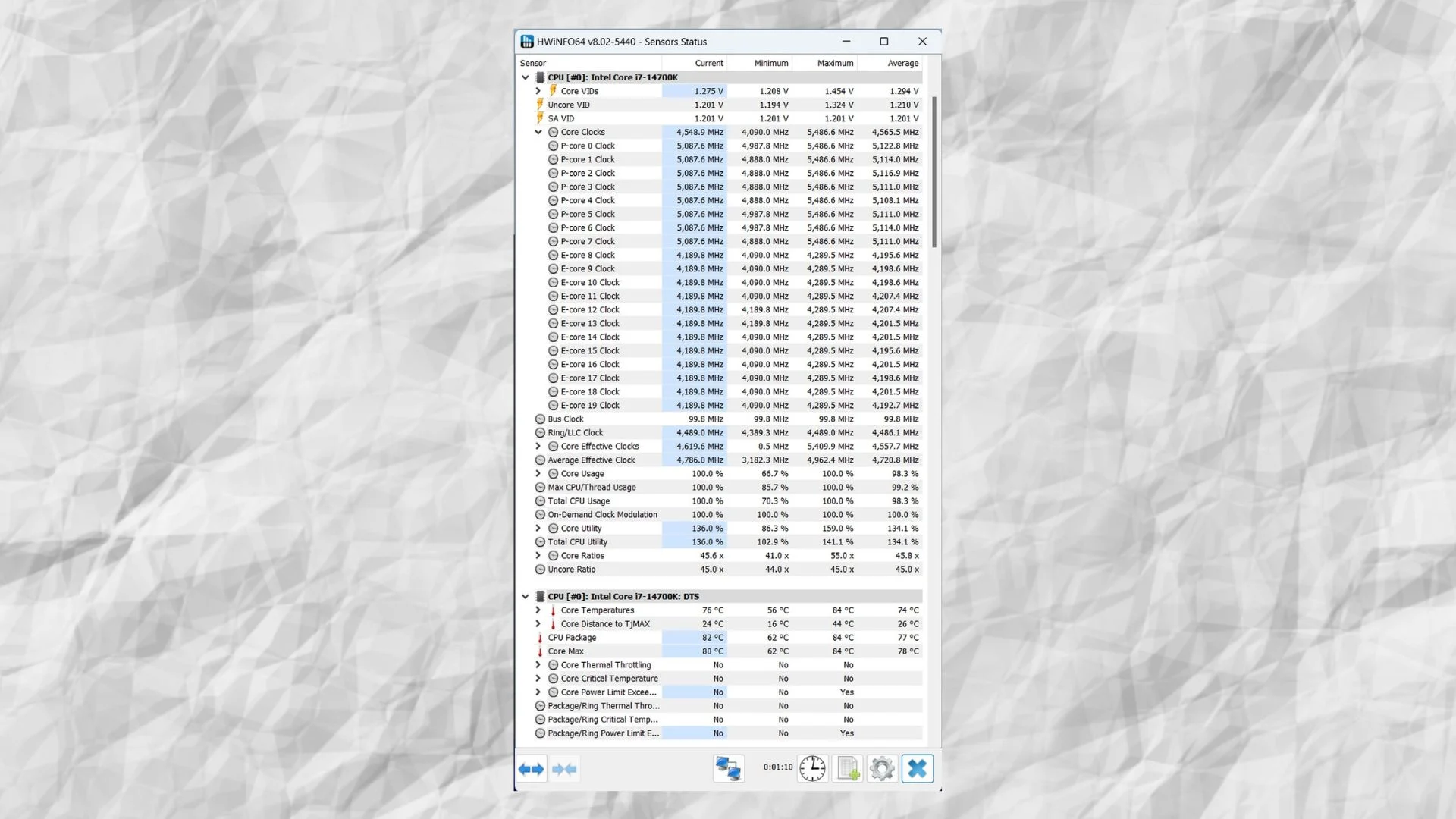The height and width of the screenshot is (819, 1456).
Task: Click the Current column header
Action: [694, 64]
